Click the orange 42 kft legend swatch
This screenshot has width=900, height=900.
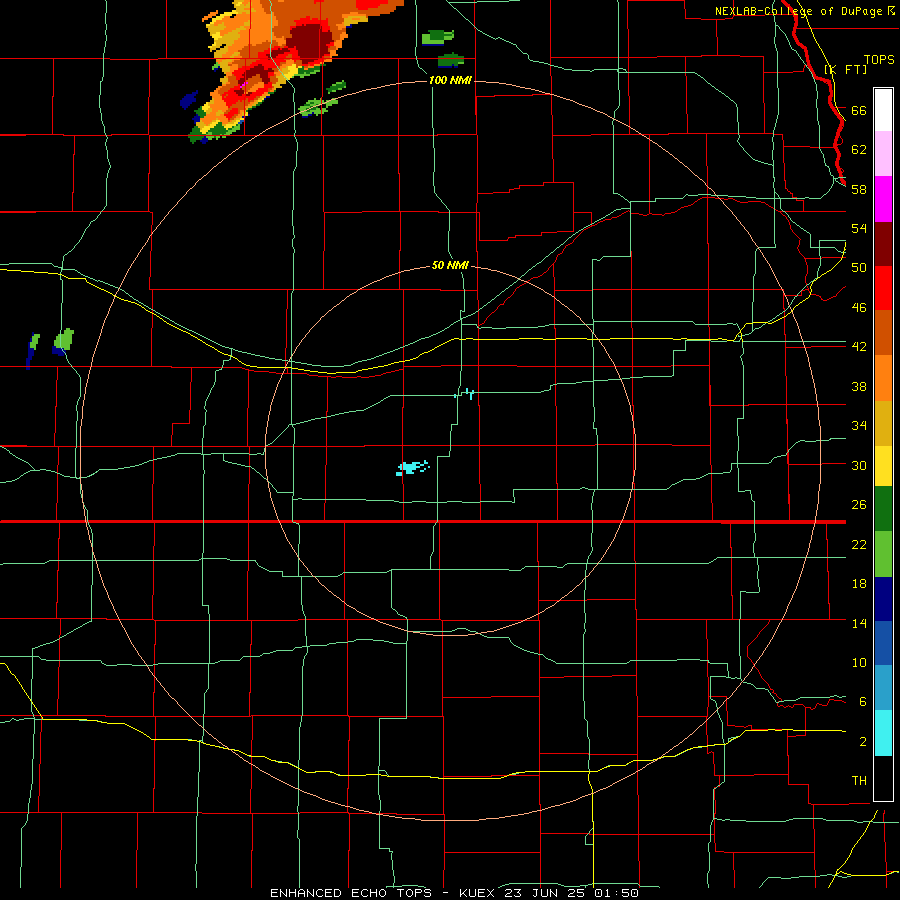(883, 378)
